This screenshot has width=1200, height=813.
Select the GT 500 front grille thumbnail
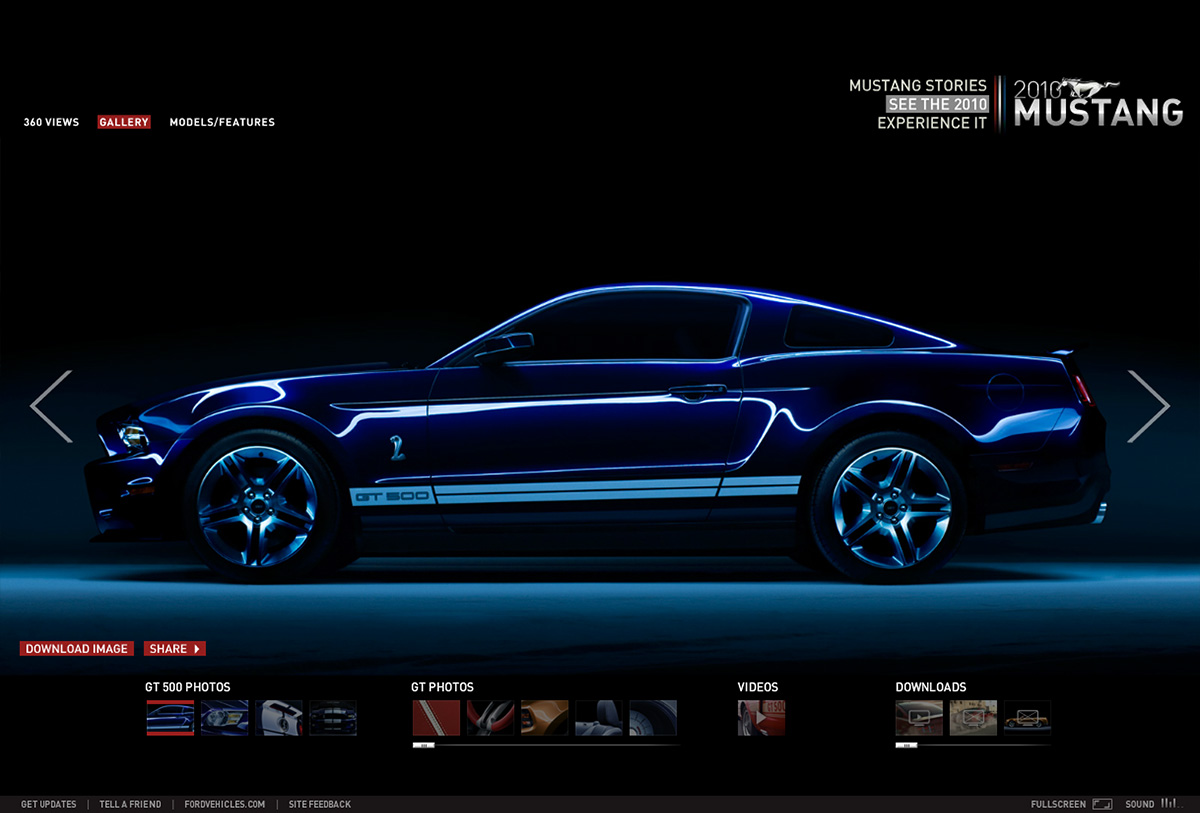pos(333,717)
